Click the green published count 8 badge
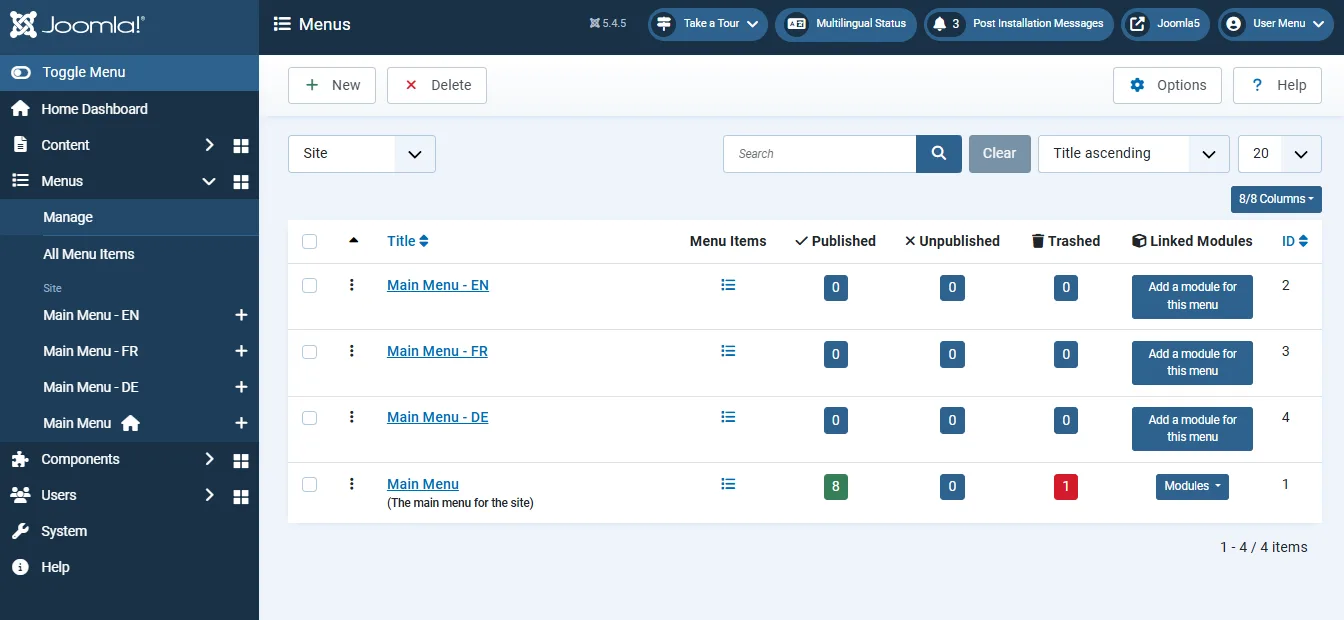This screenshot has height=620, width=1344. pos(836,488)
